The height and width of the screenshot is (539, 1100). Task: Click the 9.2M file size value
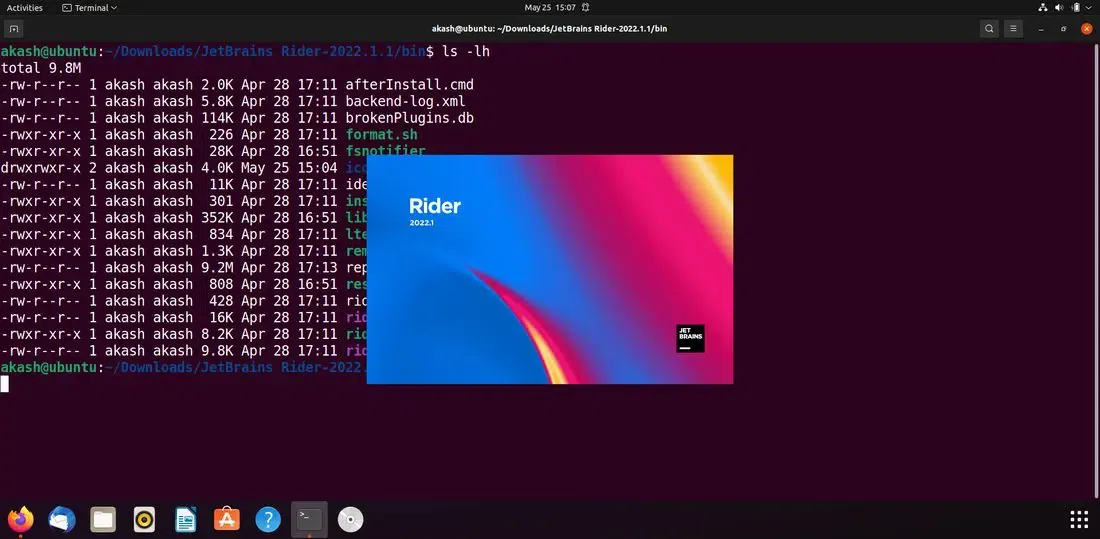point(217,267)
